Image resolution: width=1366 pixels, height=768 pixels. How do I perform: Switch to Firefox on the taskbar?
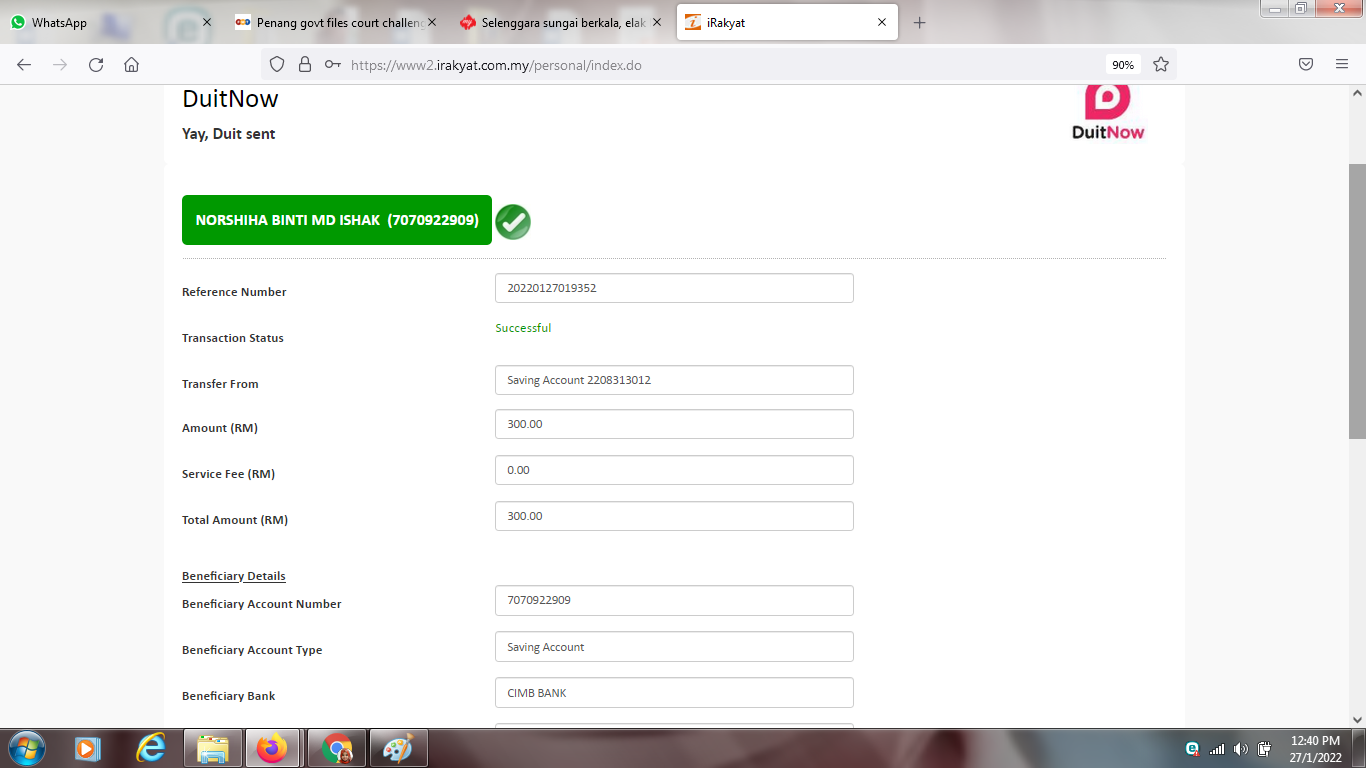(x=271, y=748)
